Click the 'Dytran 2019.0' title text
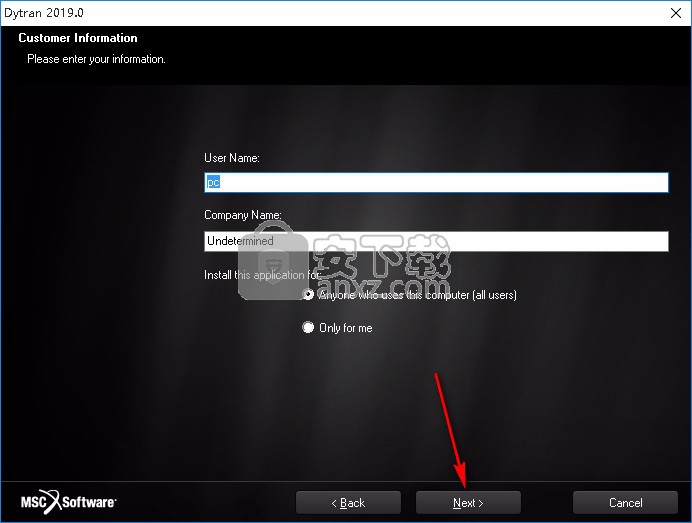The height and width of the screenshot is (523, 692). [x=44, y=13]
